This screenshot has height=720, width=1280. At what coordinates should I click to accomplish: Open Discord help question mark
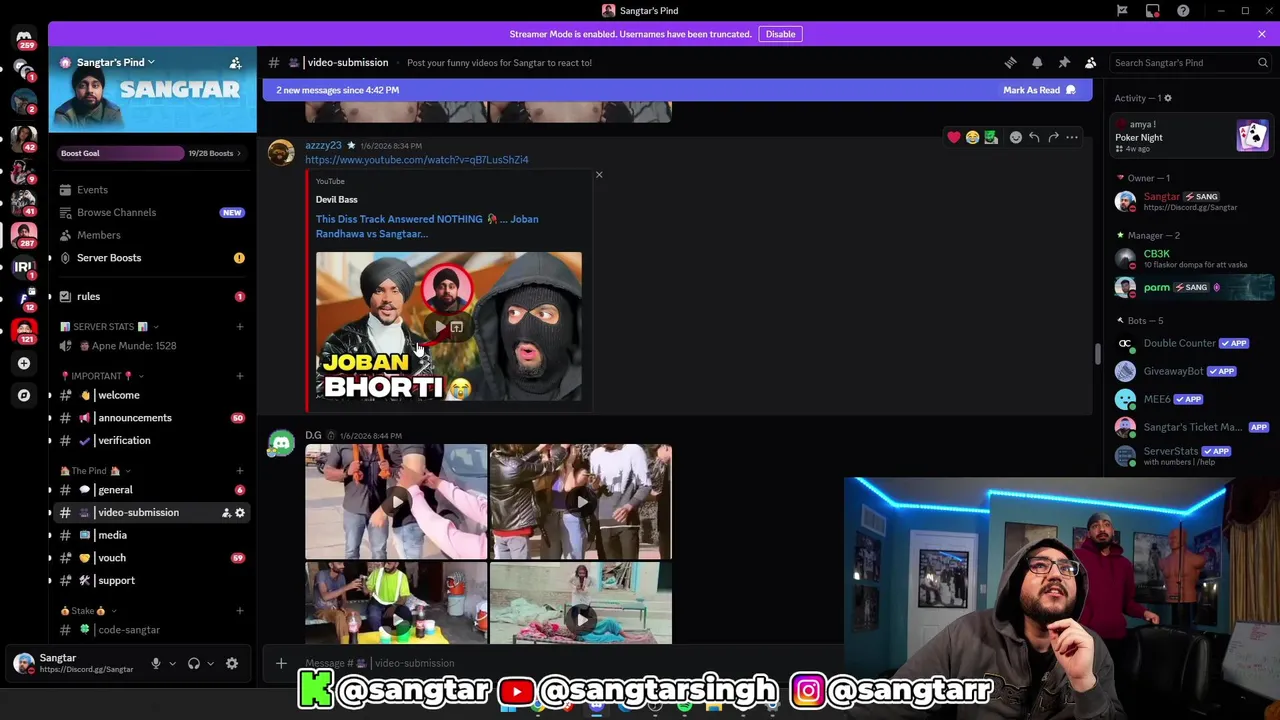(1183, 11)
